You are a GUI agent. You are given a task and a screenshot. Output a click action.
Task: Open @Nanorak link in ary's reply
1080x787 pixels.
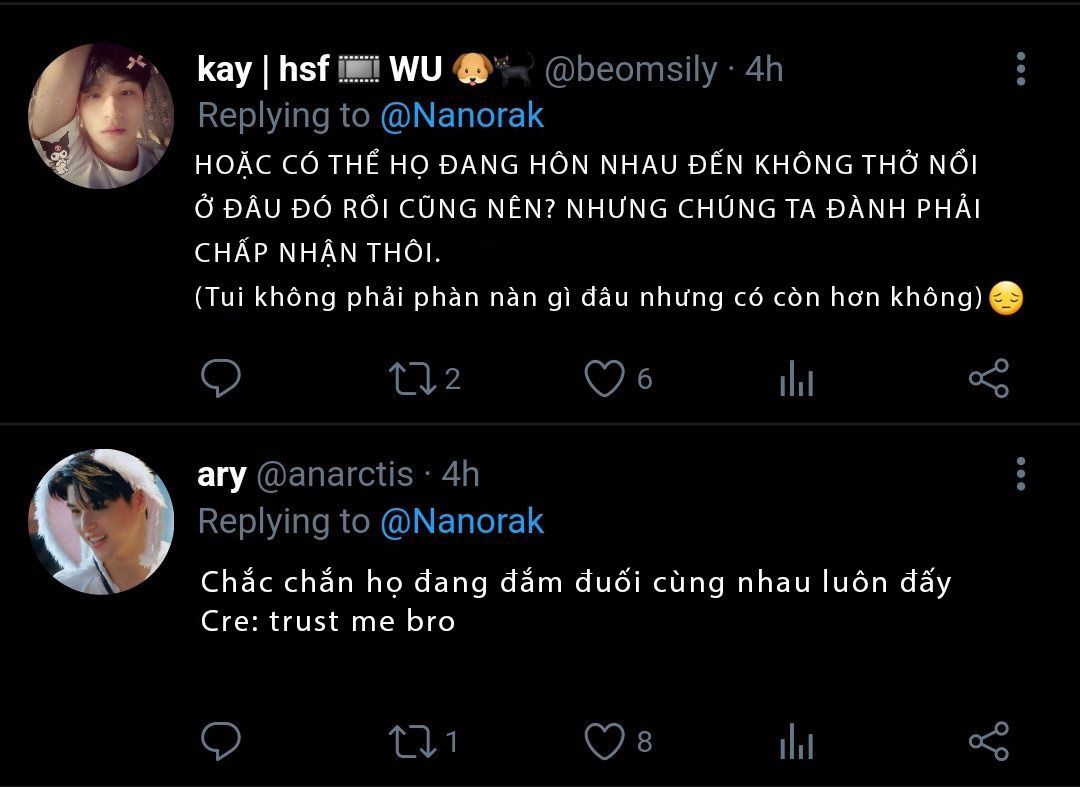[x=461, y=521]
